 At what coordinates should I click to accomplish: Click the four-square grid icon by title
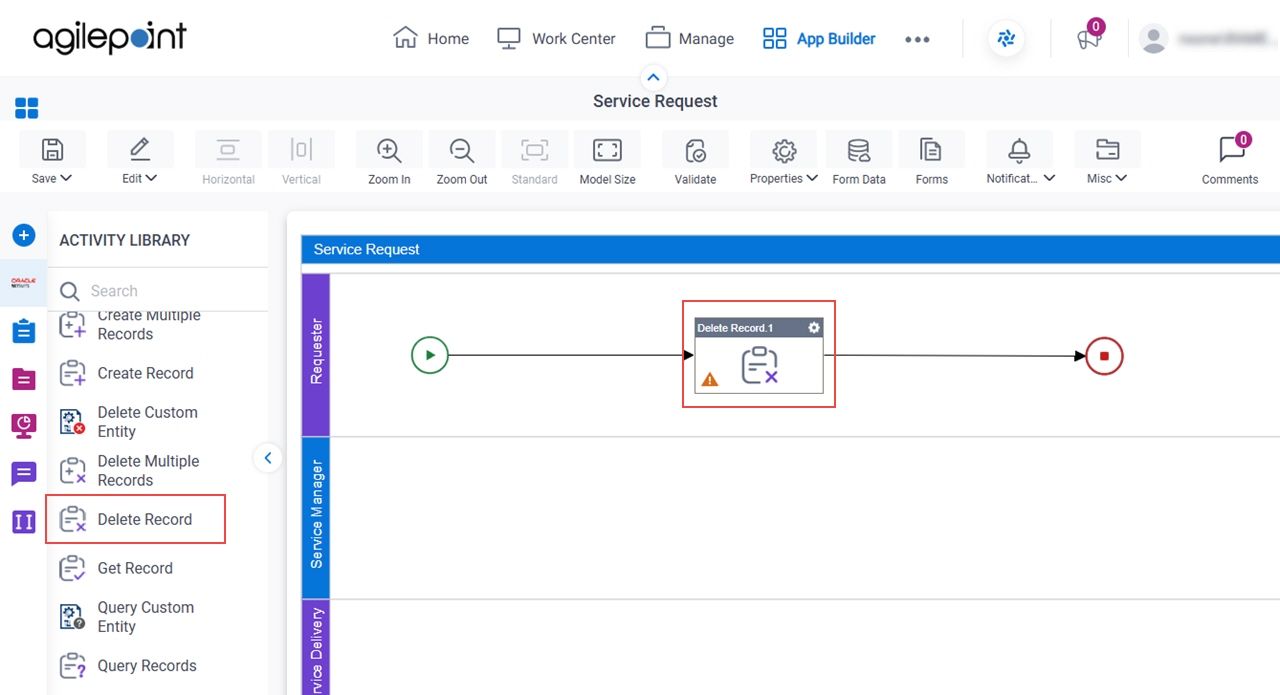[x=27, y=108]
